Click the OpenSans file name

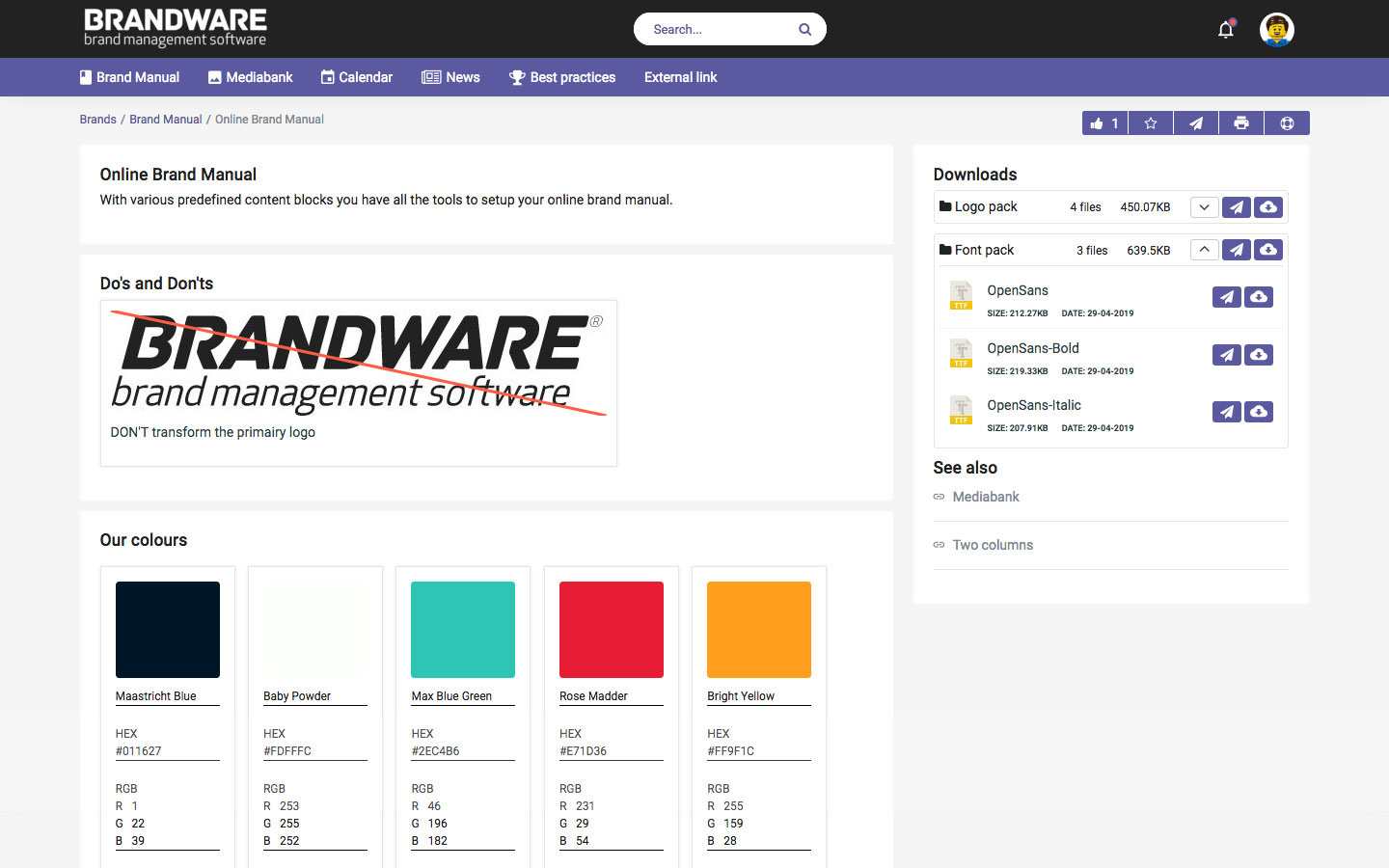tap(1018, 290)
